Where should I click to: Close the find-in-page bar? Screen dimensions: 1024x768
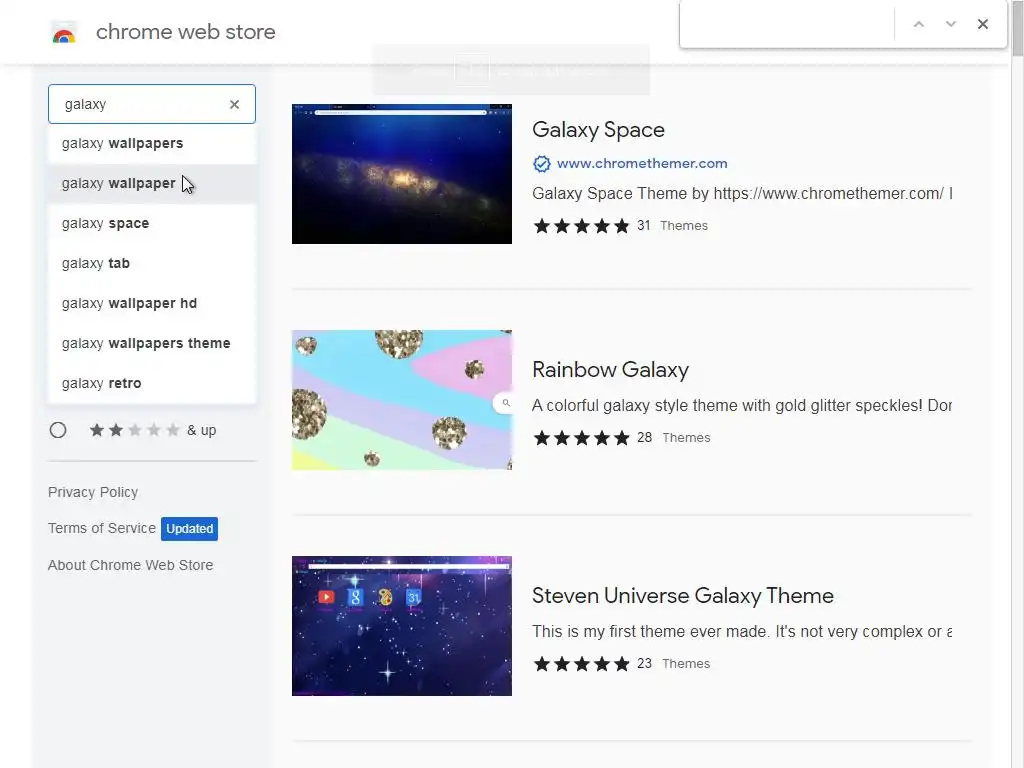coord(983,24)
